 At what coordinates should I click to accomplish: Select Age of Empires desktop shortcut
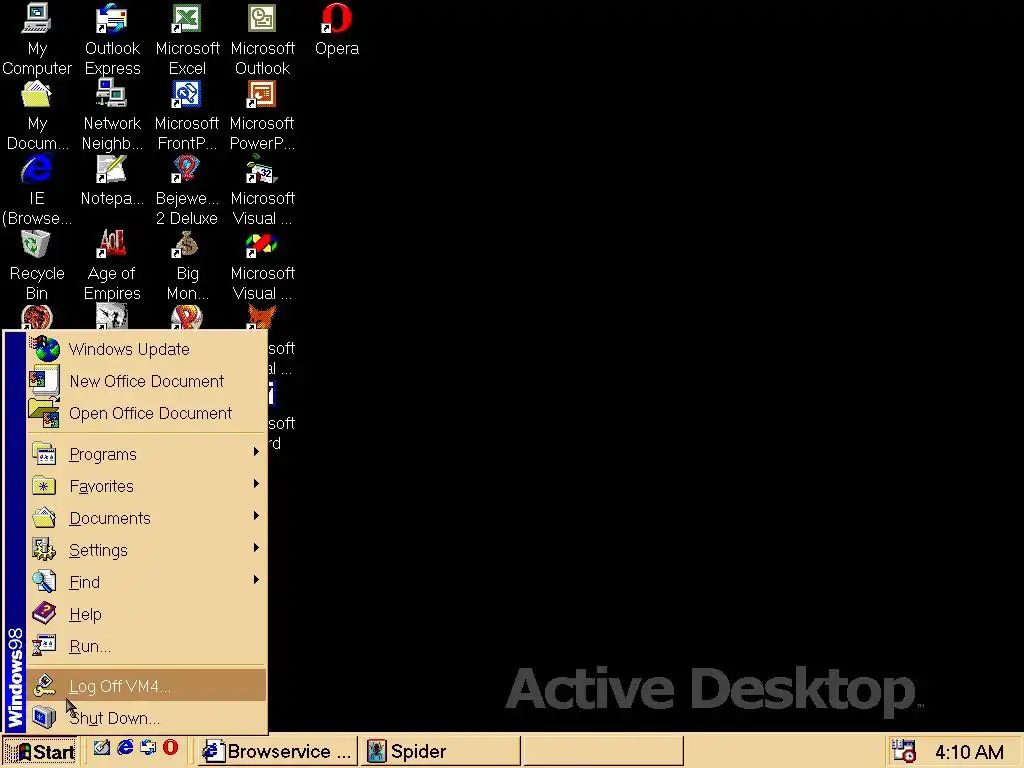click(112, 265)
